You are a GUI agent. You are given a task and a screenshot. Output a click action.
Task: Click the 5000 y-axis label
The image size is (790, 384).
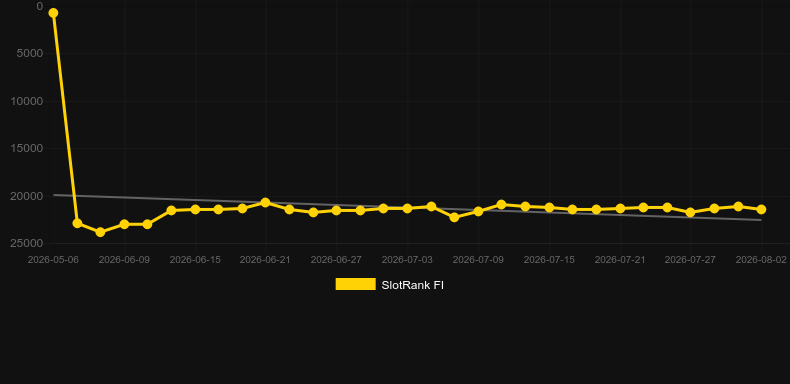tap(30, 53)
